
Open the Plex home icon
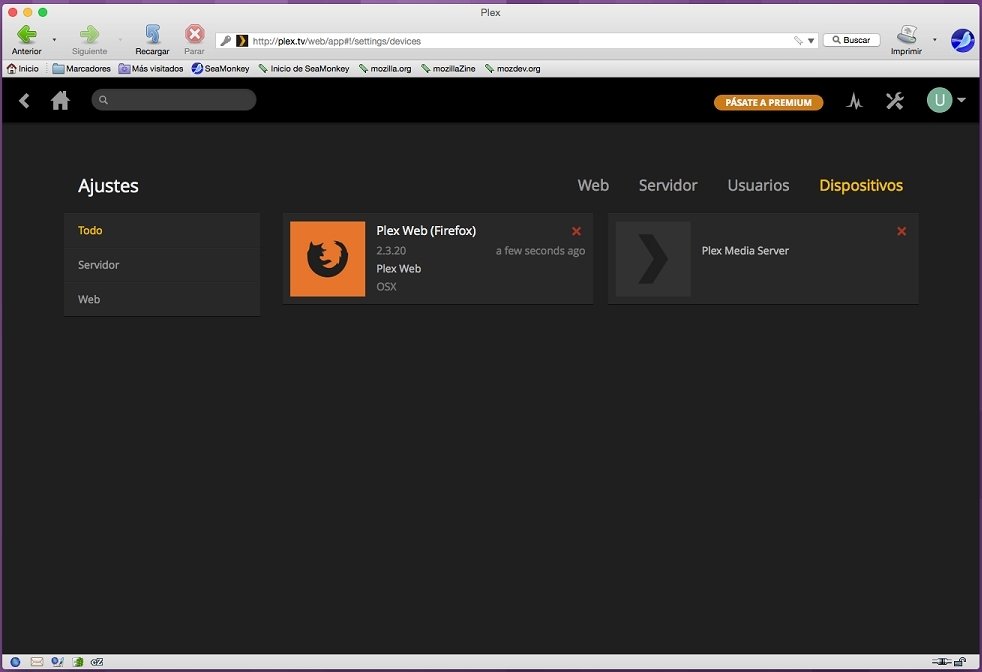tap(60, 100)
